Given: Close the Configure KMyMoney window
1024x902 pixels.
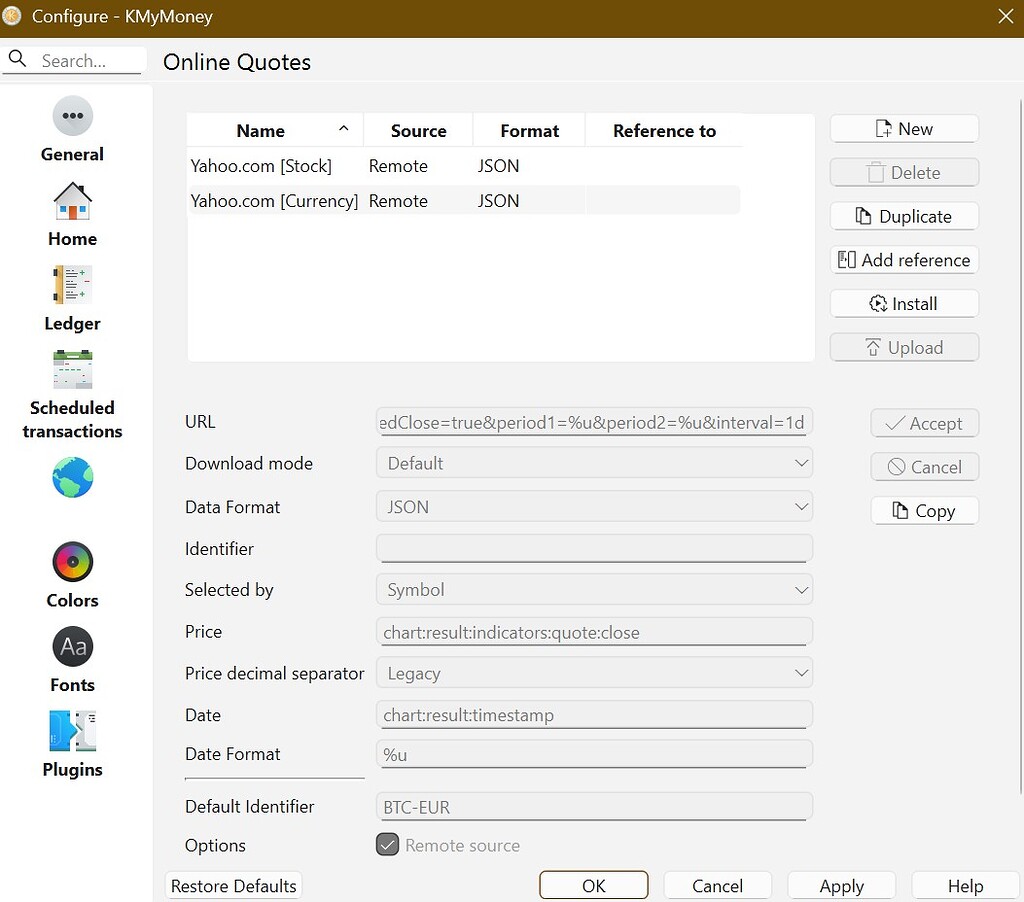Looking at the screenshot, I should point(1005,16).
